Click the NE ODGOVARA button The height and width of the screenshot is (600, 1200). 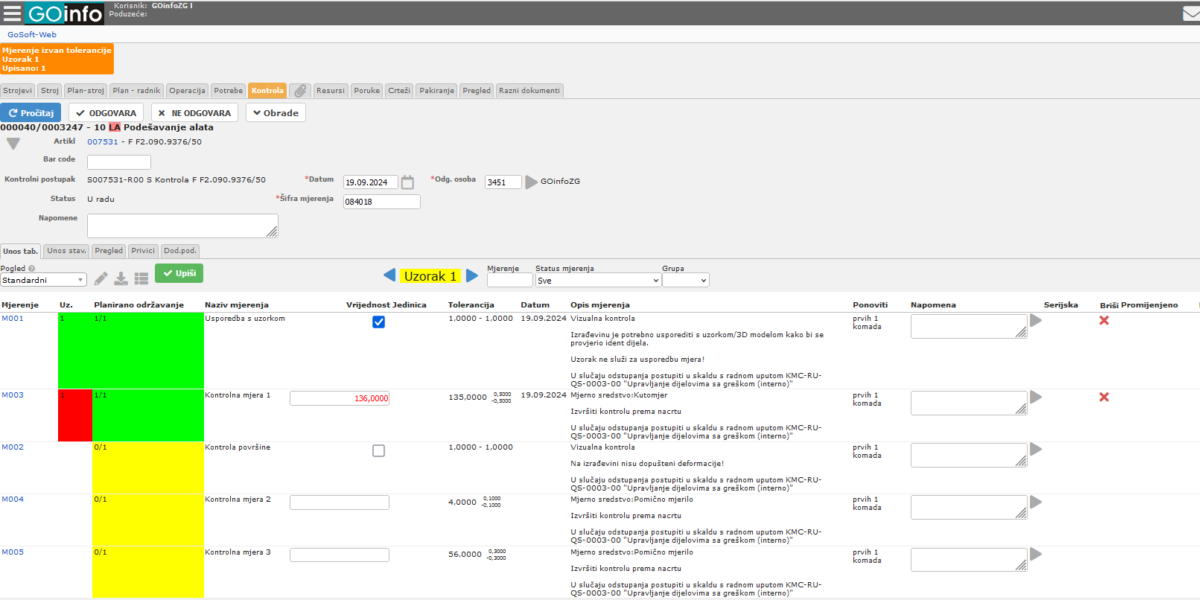pos(195,113)
